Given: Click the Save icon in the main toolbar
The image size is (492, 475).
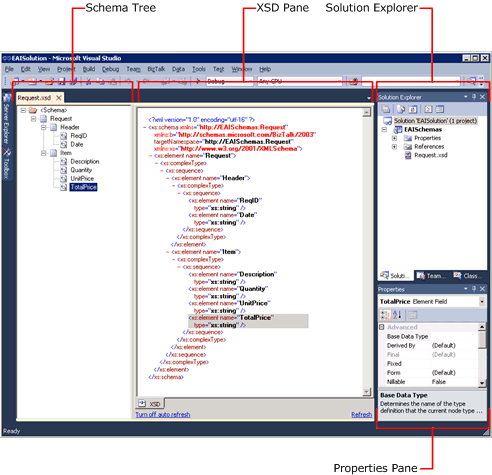Looking at the screenshot, I should coord(62,81).
